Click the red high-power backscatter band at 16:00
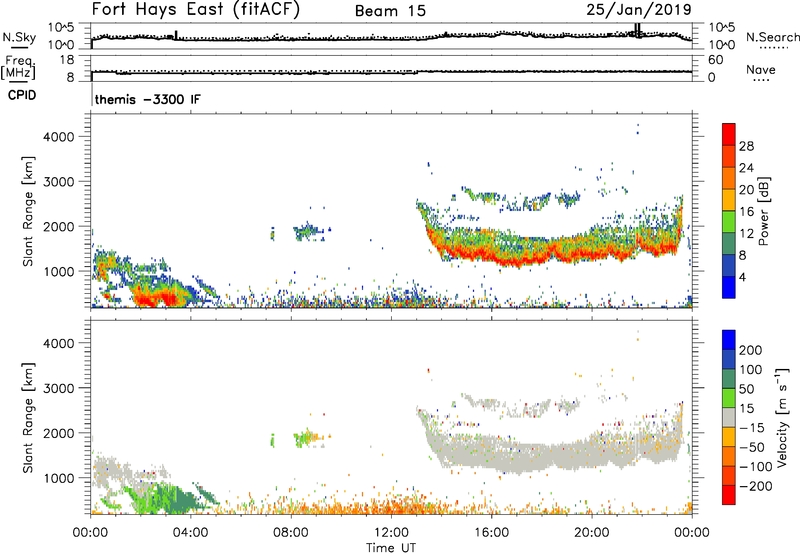This screenshot has height=554, width=800. pyautogui.click(x=491, y=256)
